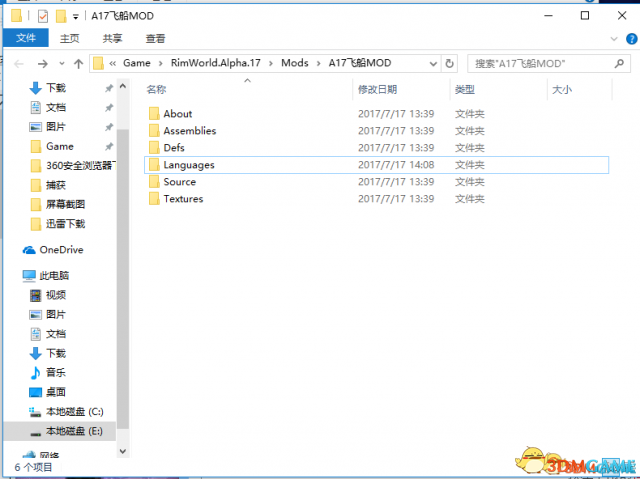Open 本地磁盘 (C:) drive icon
Viewport: 640px width, 479px height.
35,412
